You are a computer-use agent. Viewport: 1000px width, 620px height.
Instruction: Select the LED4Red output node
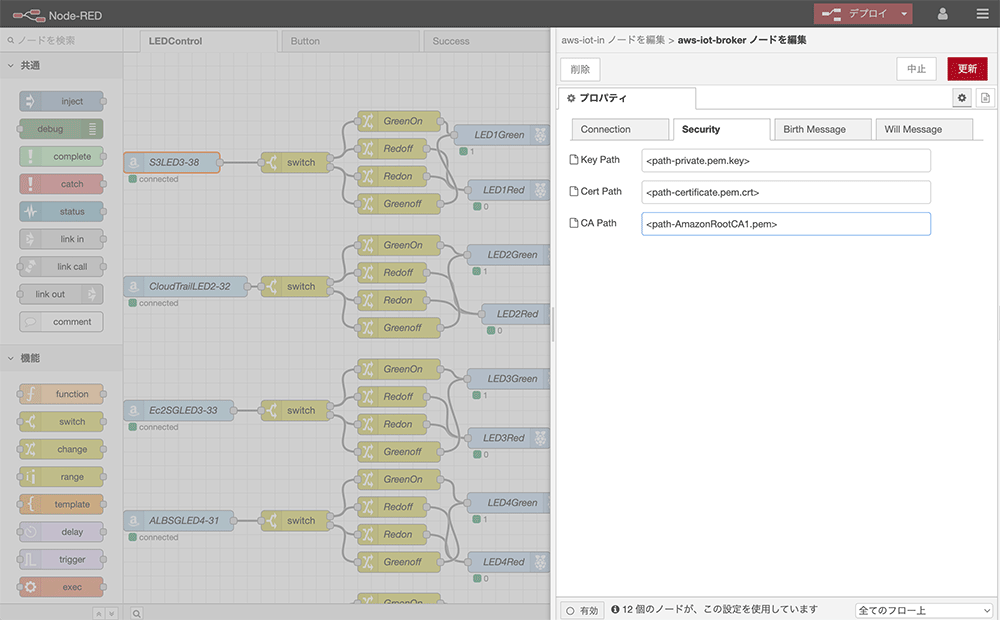tap(508, 562)
